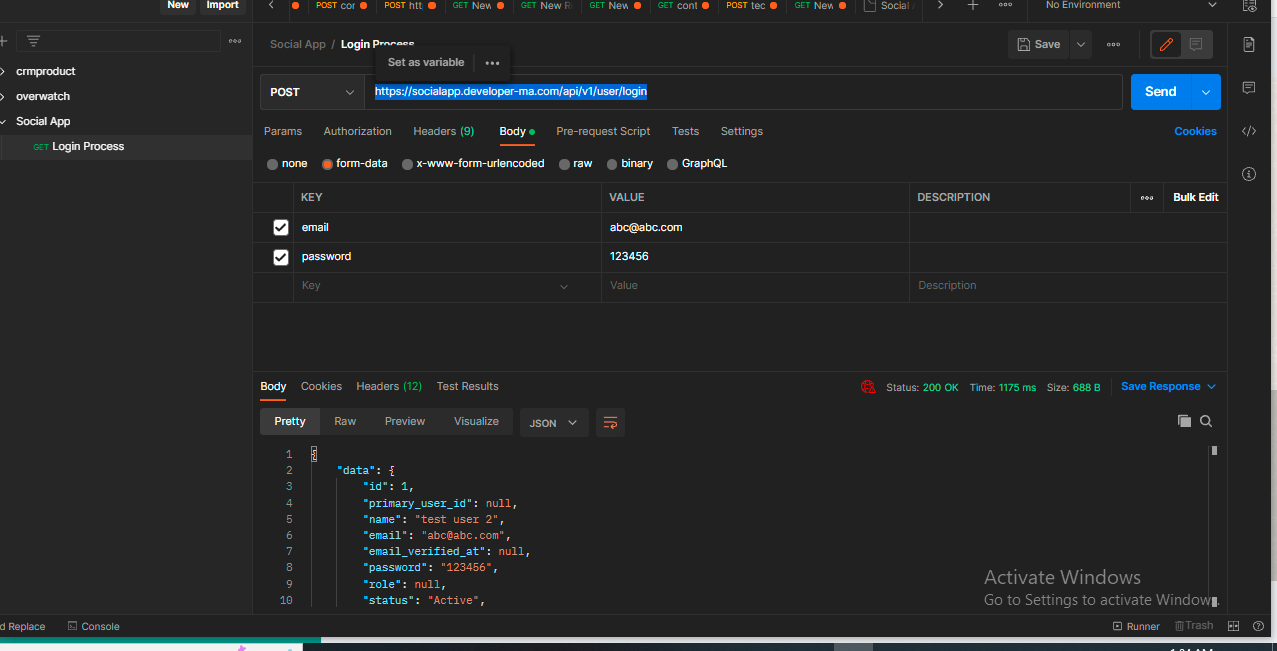Uncheck the password parameter checkbox

tap(281, 258)
